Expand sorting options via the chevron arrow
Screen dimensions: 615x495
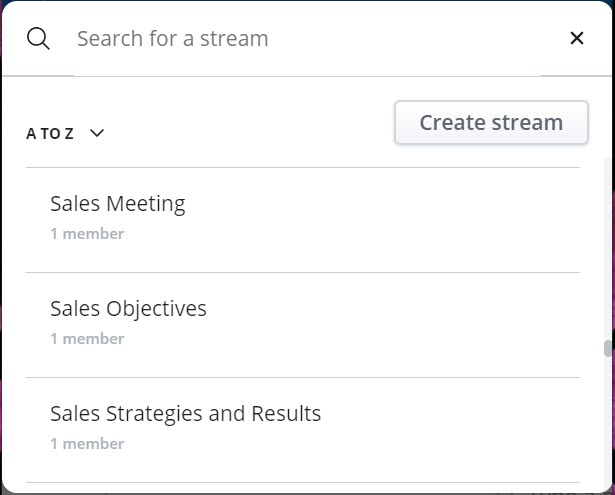tap(97, 133)
